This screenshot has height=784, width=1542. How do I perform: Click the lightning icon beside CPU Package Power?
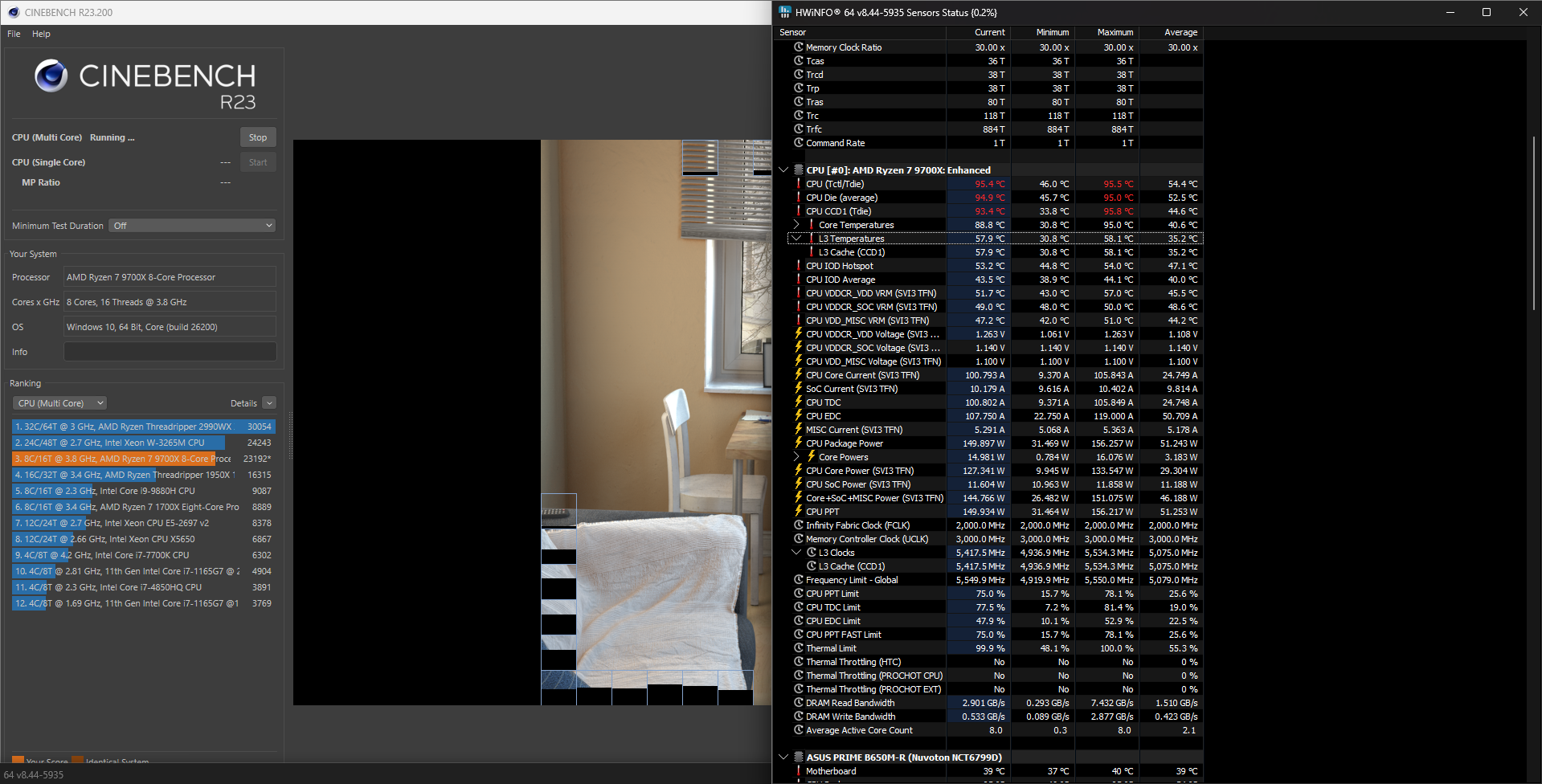tap(799, 443)
